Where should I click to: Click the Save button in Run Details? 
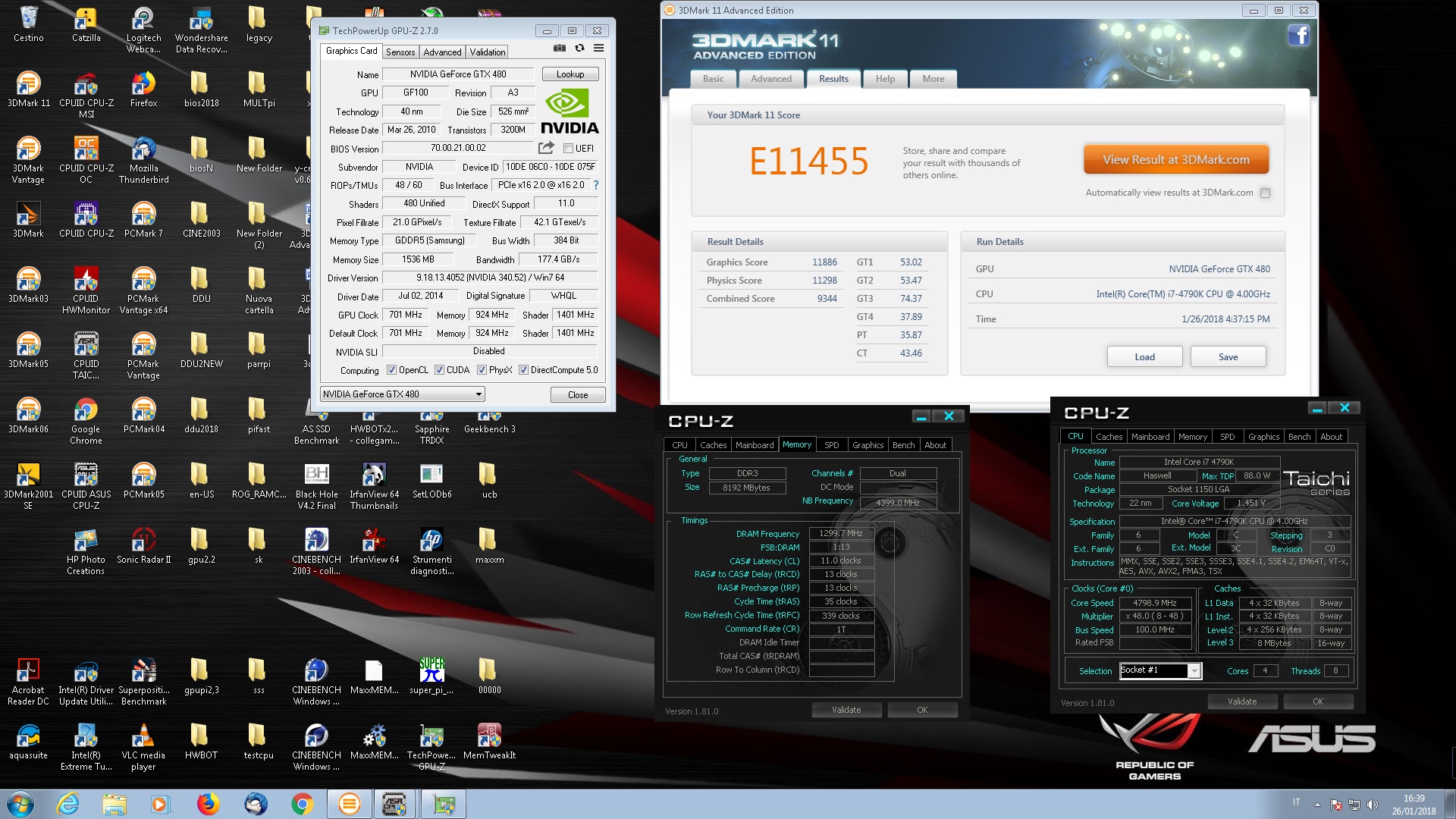(1228, 357)
